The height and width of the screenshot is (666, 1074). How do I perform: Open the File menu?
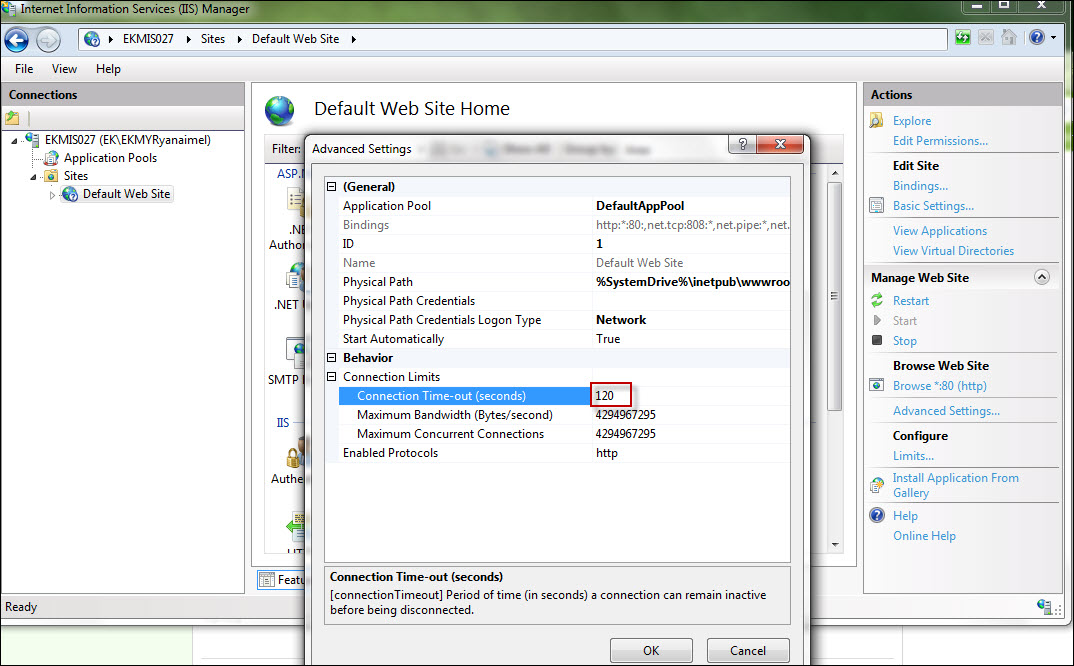[x=24, y=69]
